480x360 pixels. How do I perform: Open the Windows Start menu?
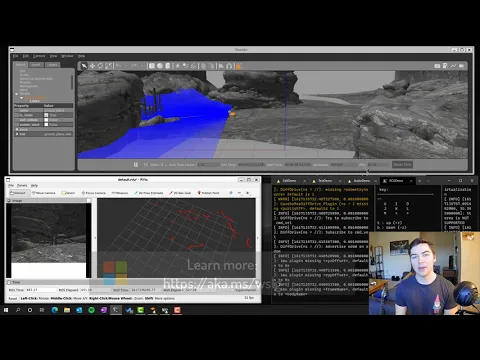(x=6, y=310)
